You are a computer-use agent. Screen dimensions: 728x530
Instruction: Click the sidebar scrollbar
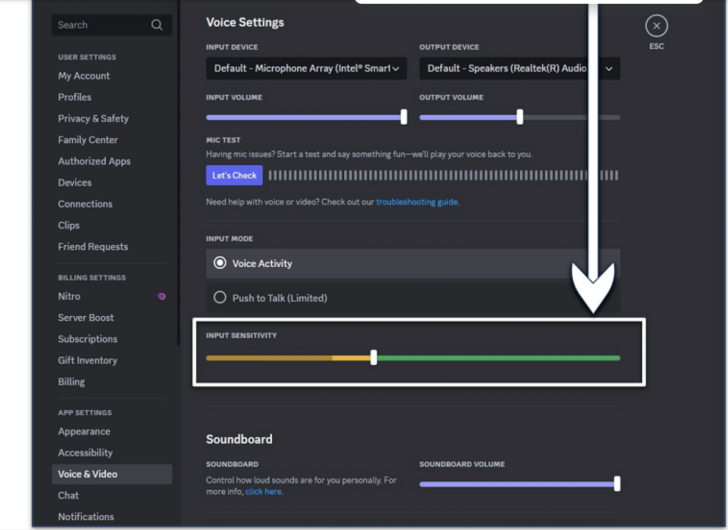(x=178, y=173)
